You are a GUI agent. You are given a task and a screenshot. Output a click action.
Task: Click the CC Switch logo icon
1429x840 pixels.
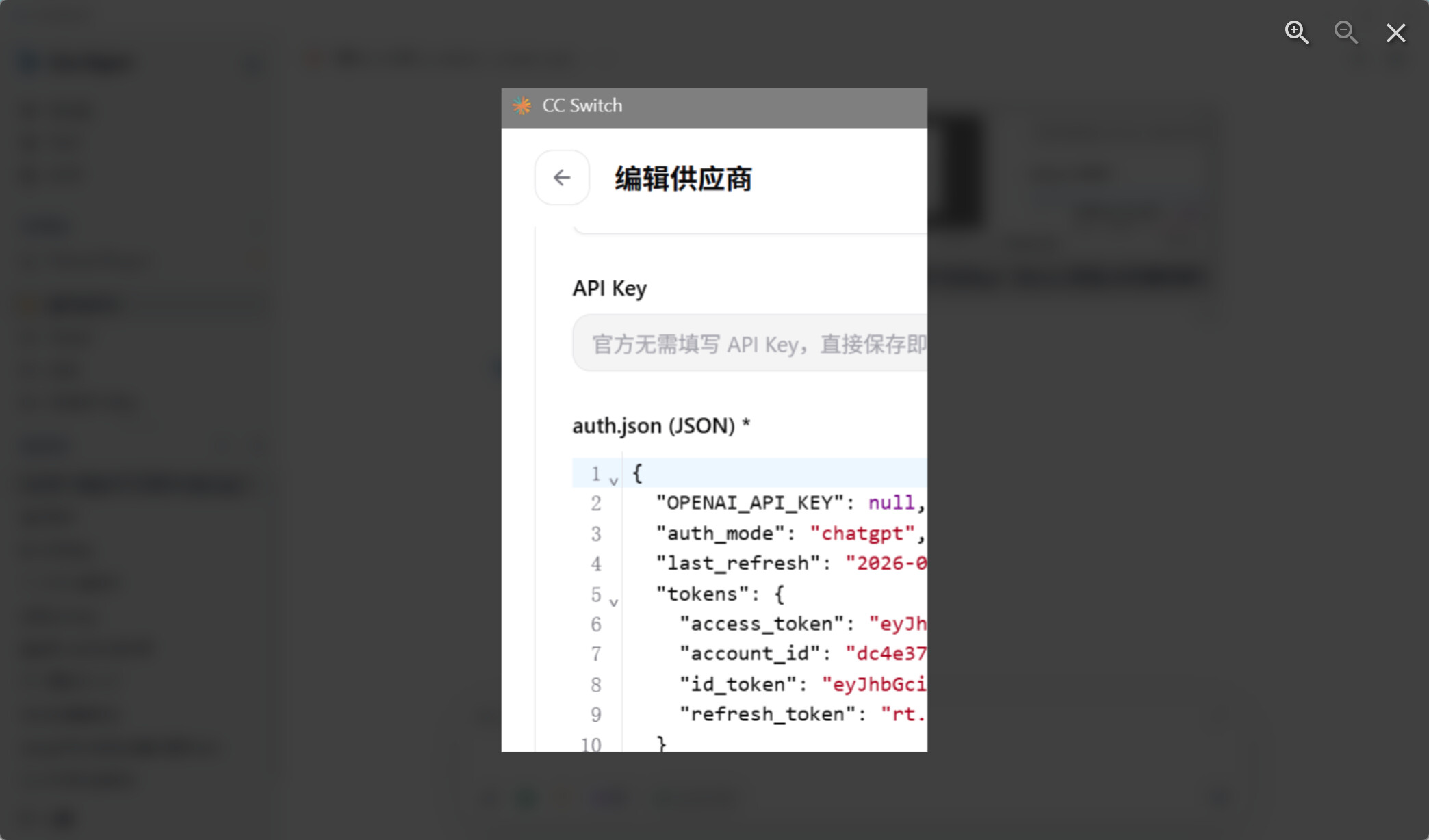tap(522, 105)
